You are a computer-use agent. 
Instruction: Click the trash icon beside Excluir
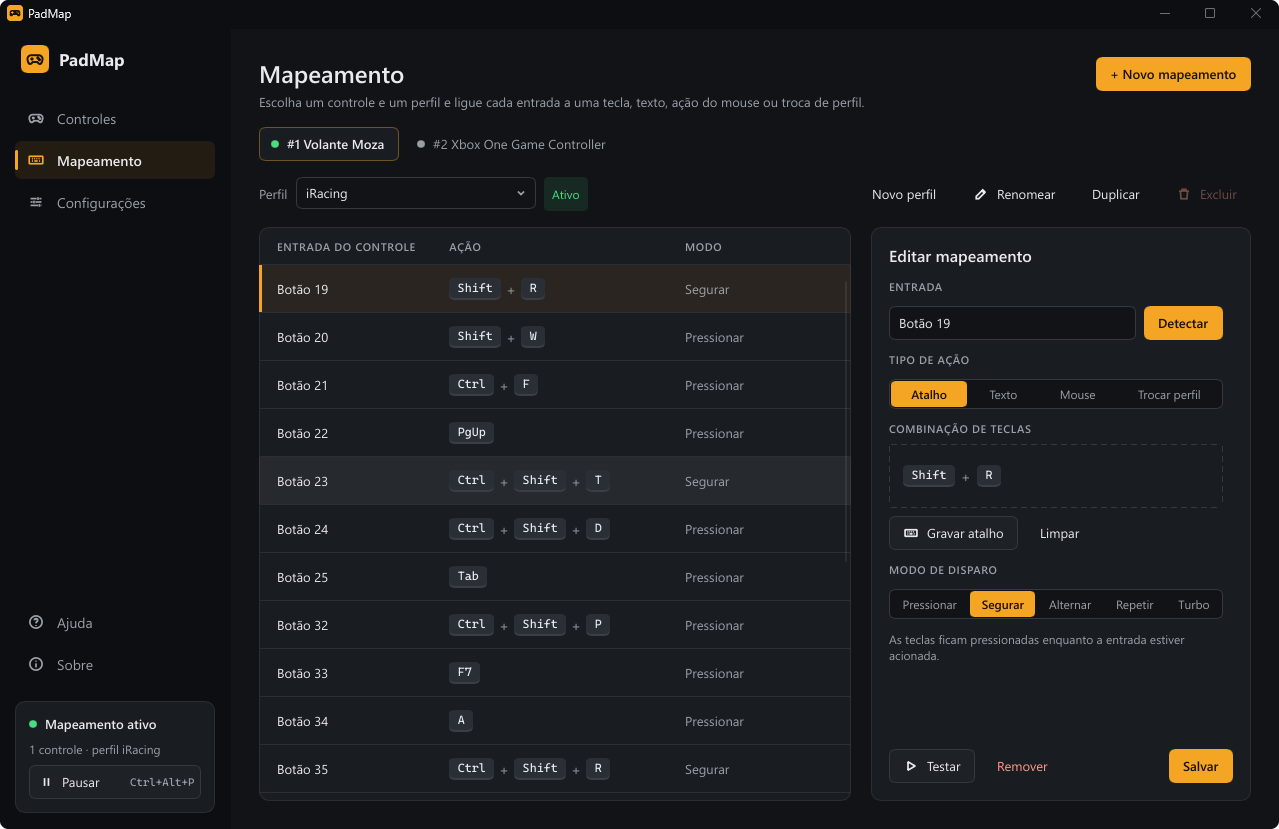pos(1184,195)
